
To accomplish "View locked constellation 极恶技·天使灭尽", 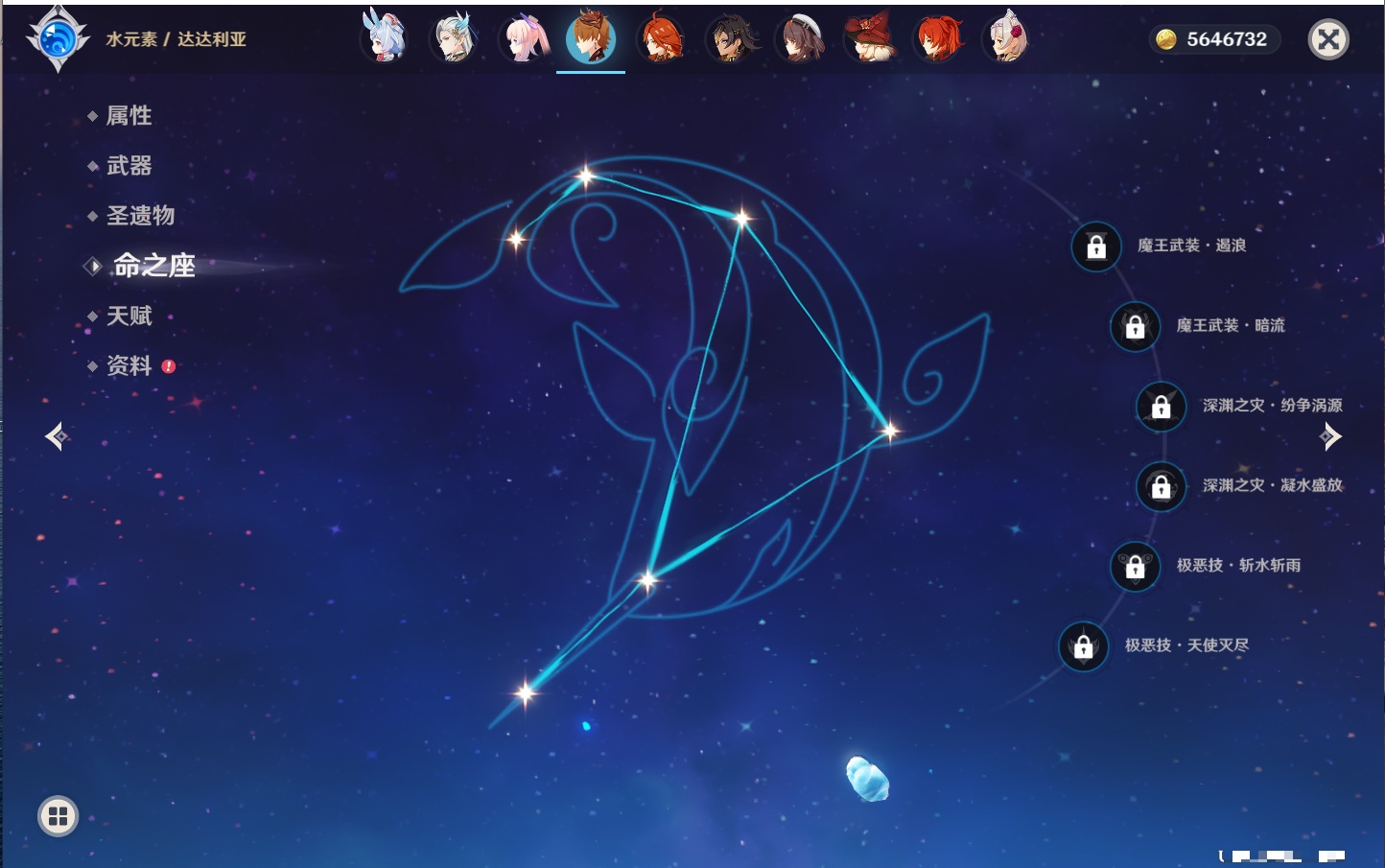I will [1084, 645].
